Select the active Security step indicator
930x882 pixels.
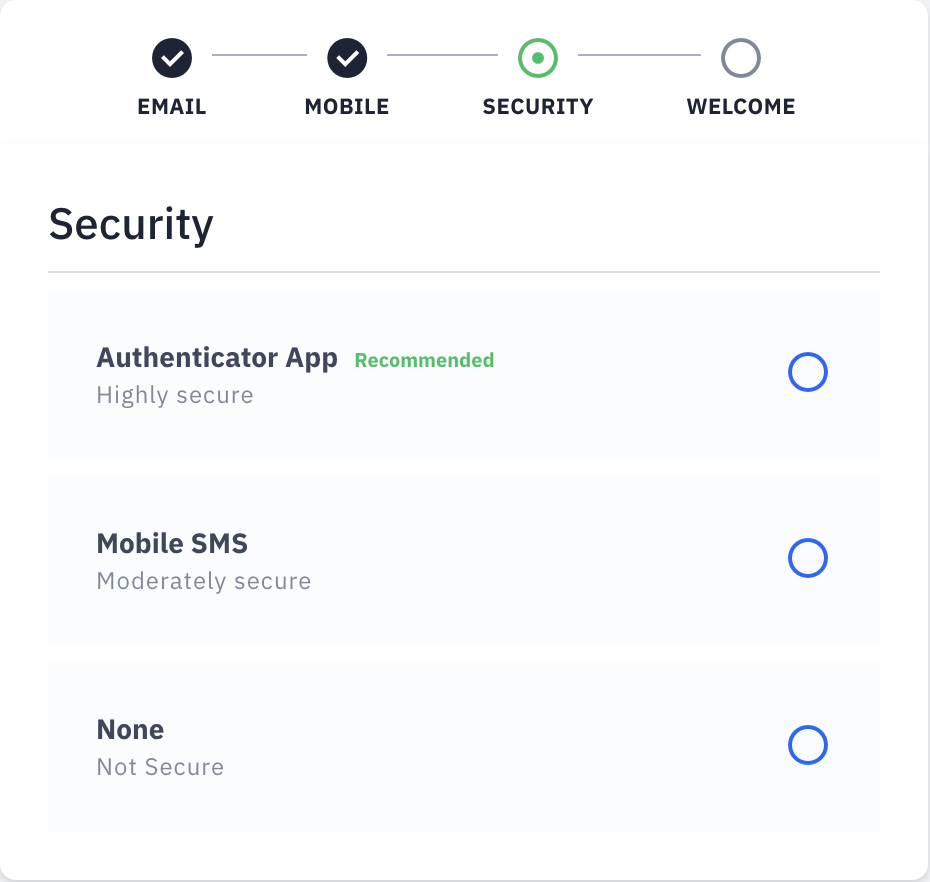(x=537, y=58)
